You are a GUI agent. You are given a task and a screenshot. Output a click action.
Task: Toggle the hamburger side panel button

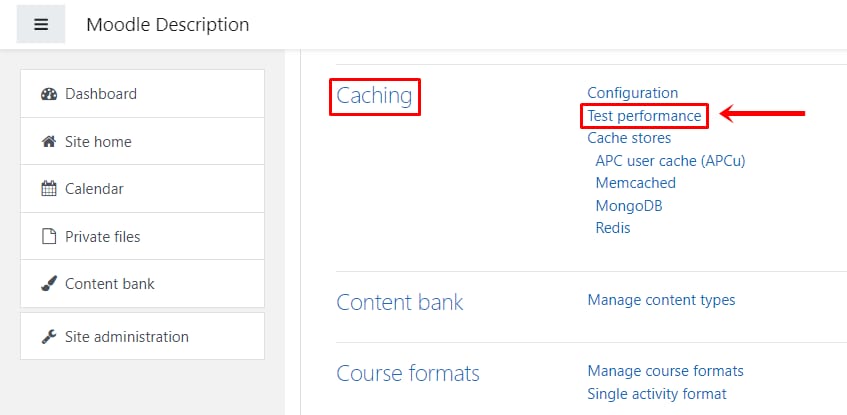point(41,24)
